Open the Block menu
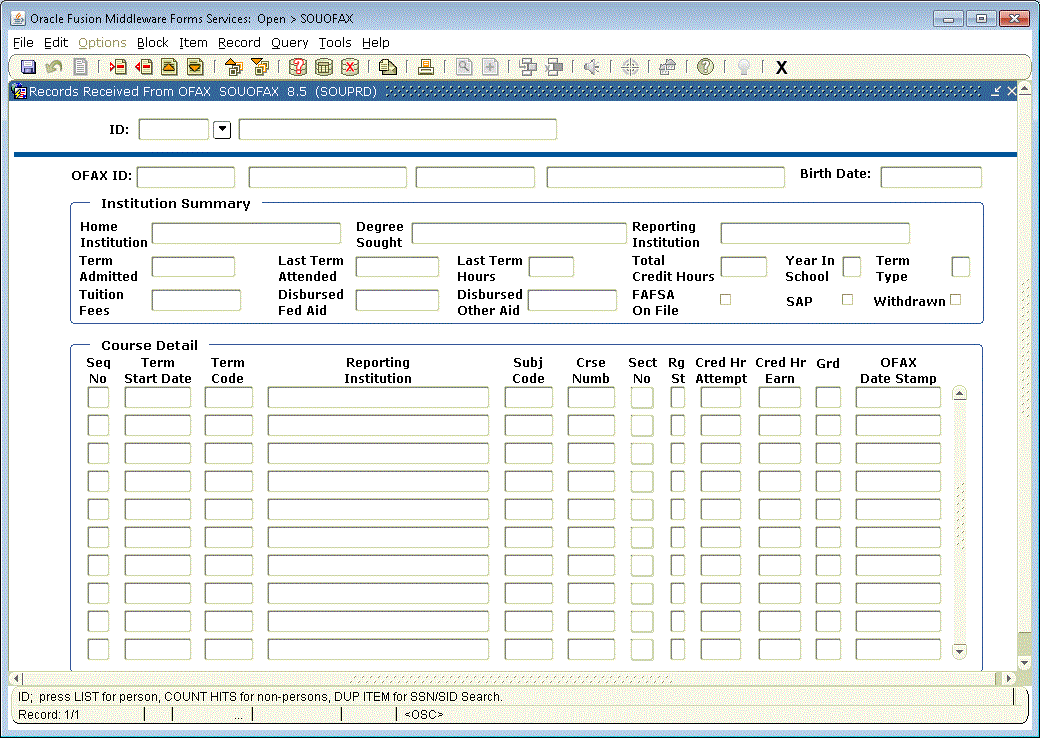Screen dimensions: 1040x738 pyautogui.click(x=152, y=43)
